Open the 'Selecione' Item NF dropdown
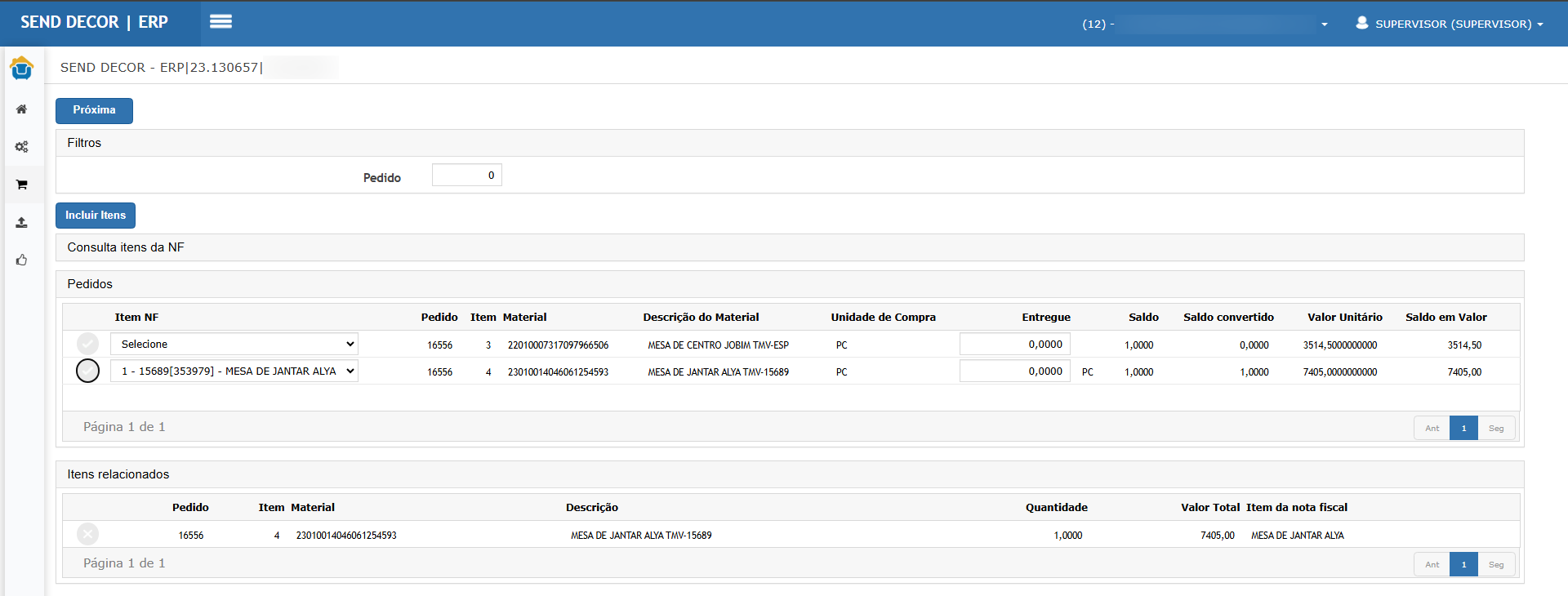 pyautogui.click(x=234, y=344)
